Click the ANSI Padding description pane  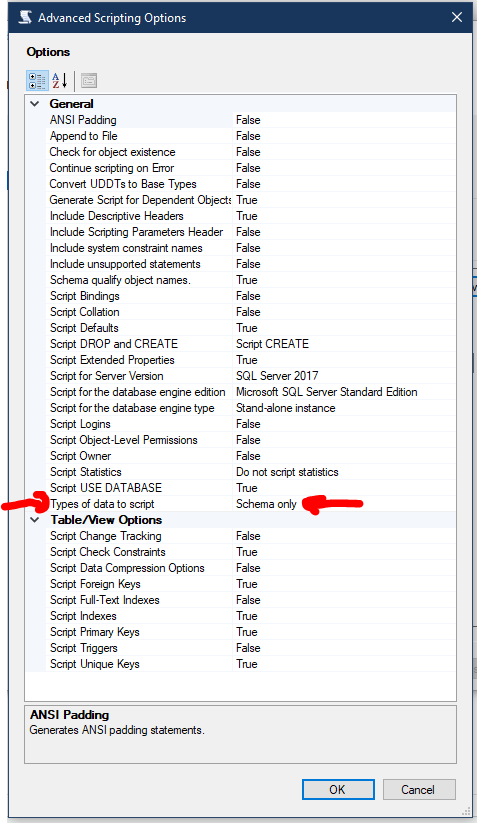click(x=240, y=734)
